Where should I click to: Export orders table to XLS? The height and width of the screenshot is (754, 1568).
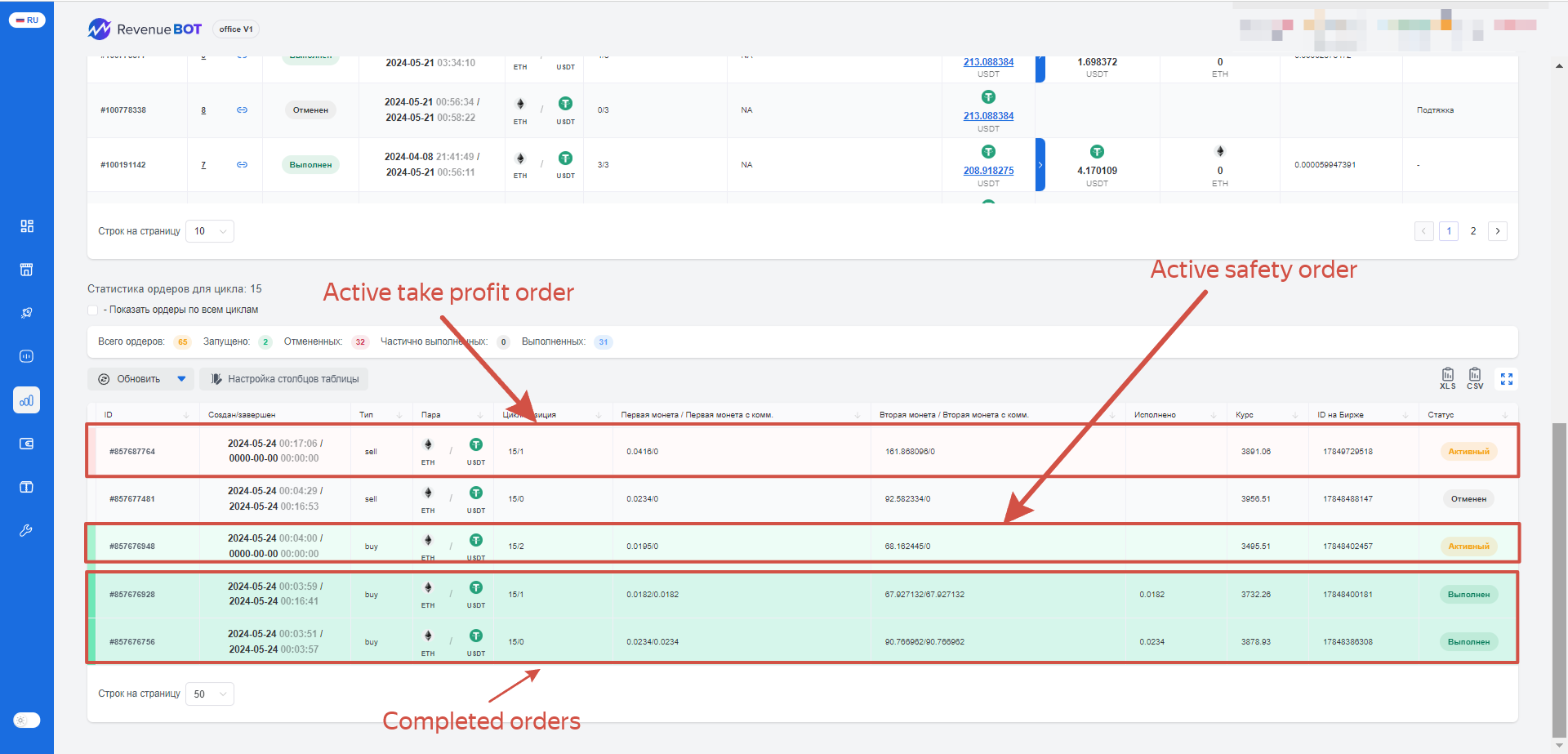1447,378
